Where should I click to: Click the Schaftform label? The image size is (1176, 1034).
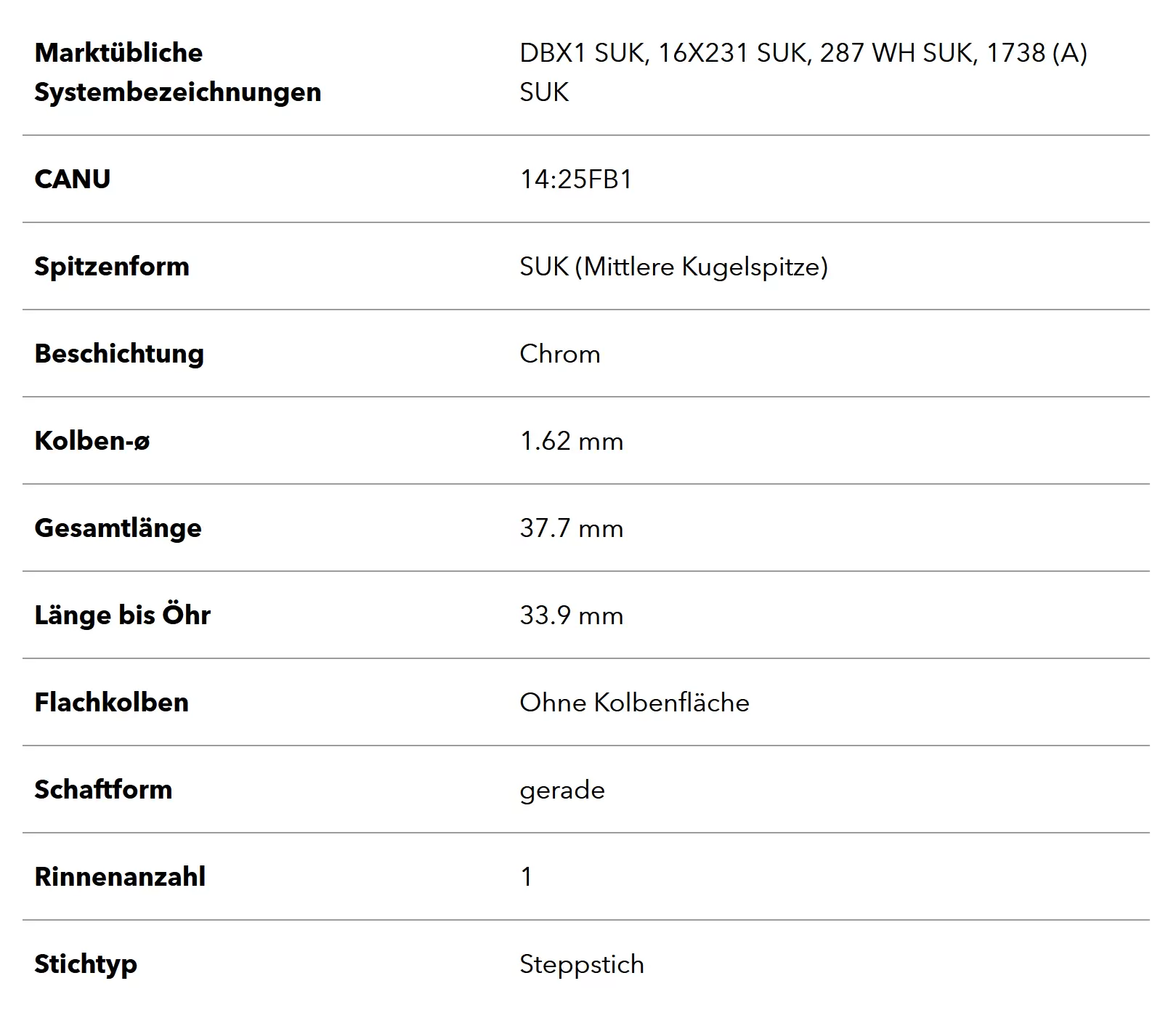click(x=103, y=789)
